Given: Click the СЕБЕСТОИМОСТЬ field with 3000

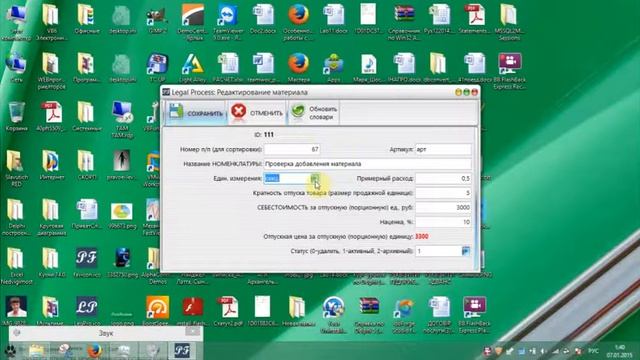Looking at the screenshot, I should click(x=443, y=207).
